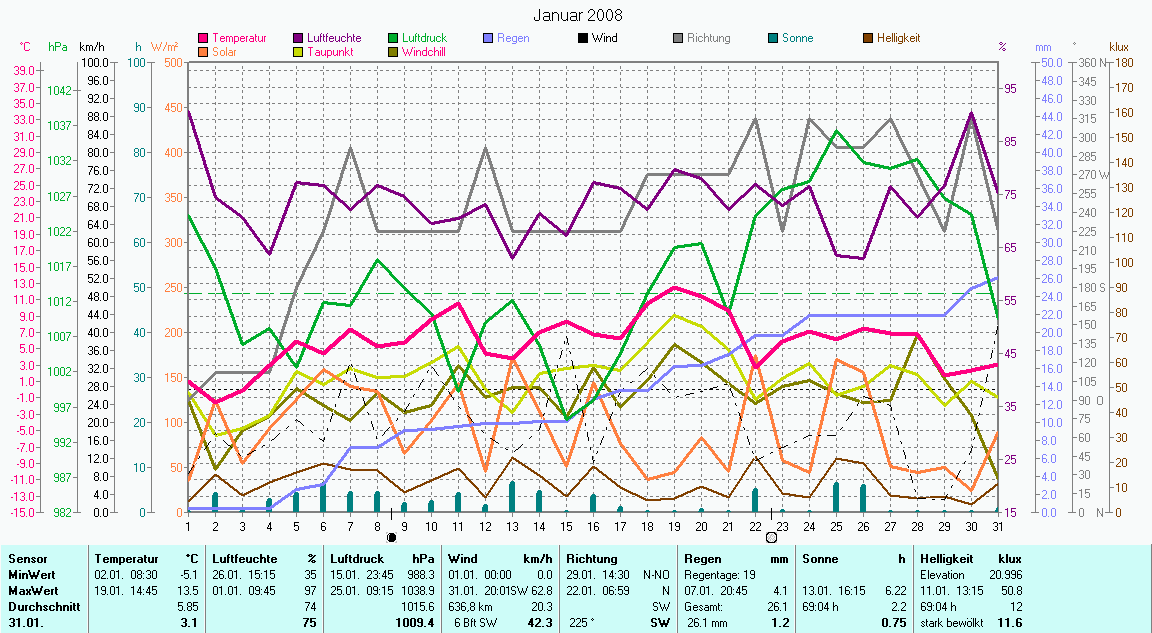Select the Windchill legend label
The height and width of the screenshot is (633, 1152).
pyautogui.click(x=425, y=51)
